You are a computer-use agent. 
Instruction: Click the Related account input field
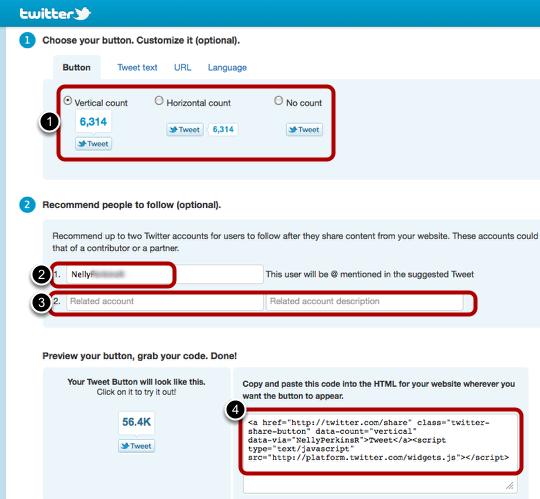165,301
